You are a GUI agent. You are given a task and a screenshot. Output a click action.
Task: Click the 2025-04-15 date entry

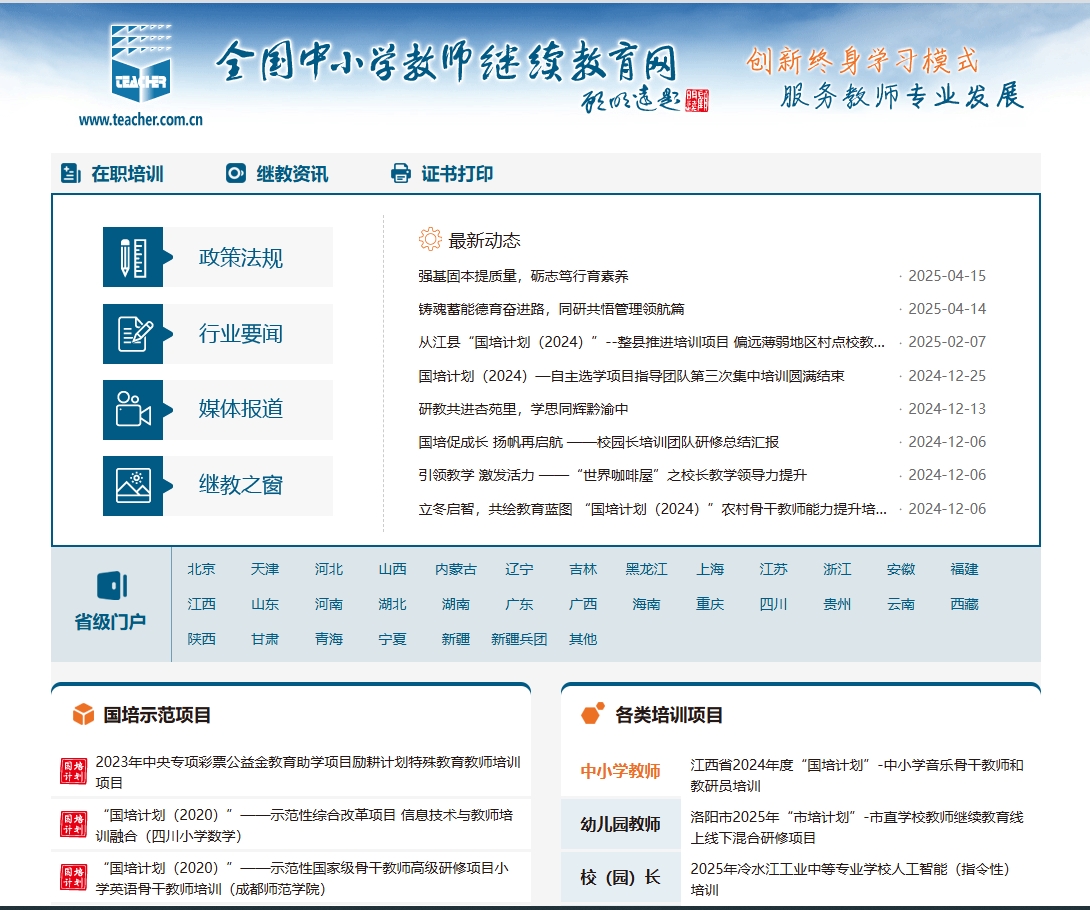(x=947, y=276)
